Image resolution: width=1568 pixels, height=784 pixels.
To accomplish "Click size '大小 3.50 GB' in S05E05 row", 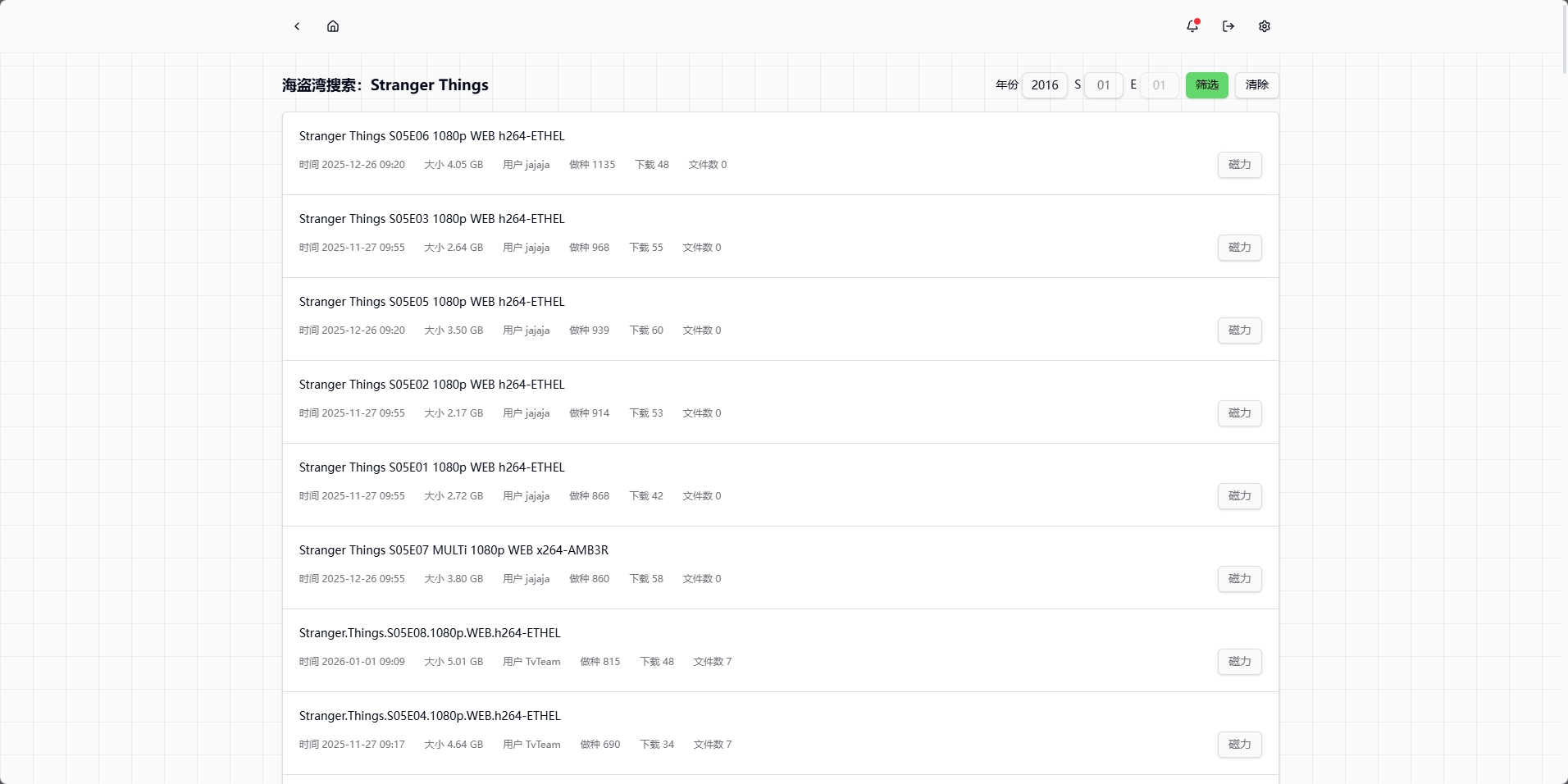I will coord(454,330).
